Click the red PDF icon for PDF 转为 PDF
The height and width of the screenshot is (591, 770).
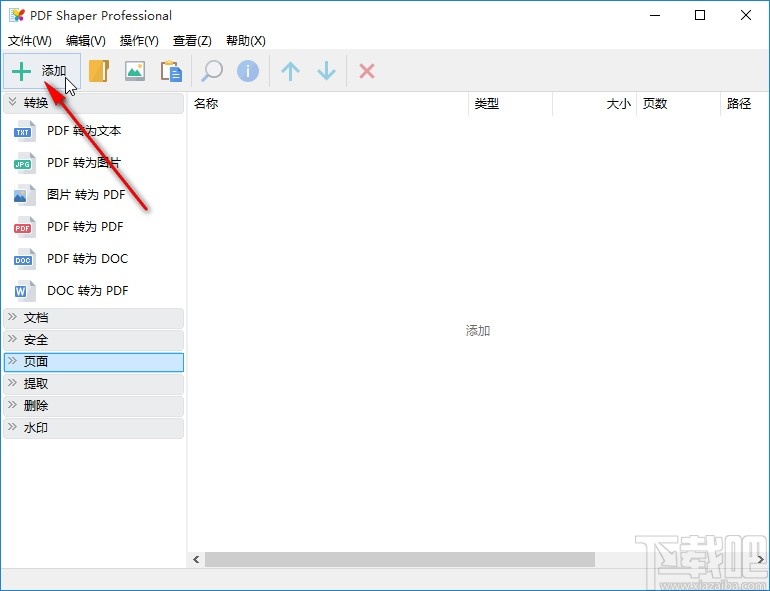(24, 227)
